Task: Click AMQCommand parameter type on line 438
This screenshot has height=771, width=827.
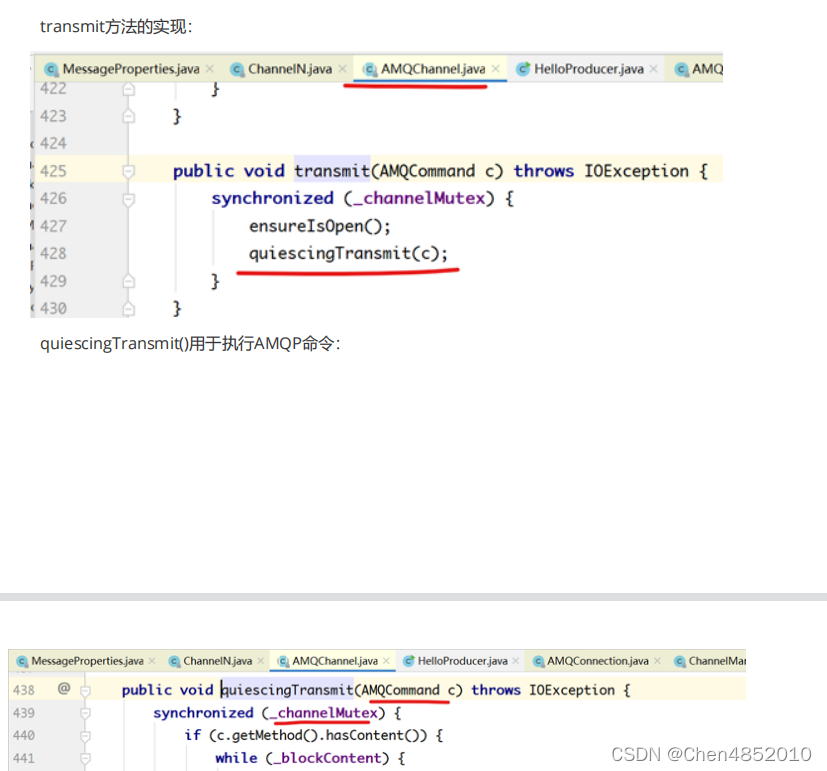Action: click(400, 690)
